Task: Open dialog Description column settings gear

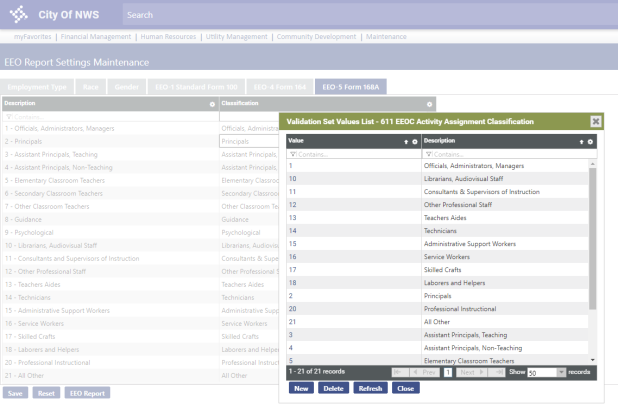Action: pos(592,142)
